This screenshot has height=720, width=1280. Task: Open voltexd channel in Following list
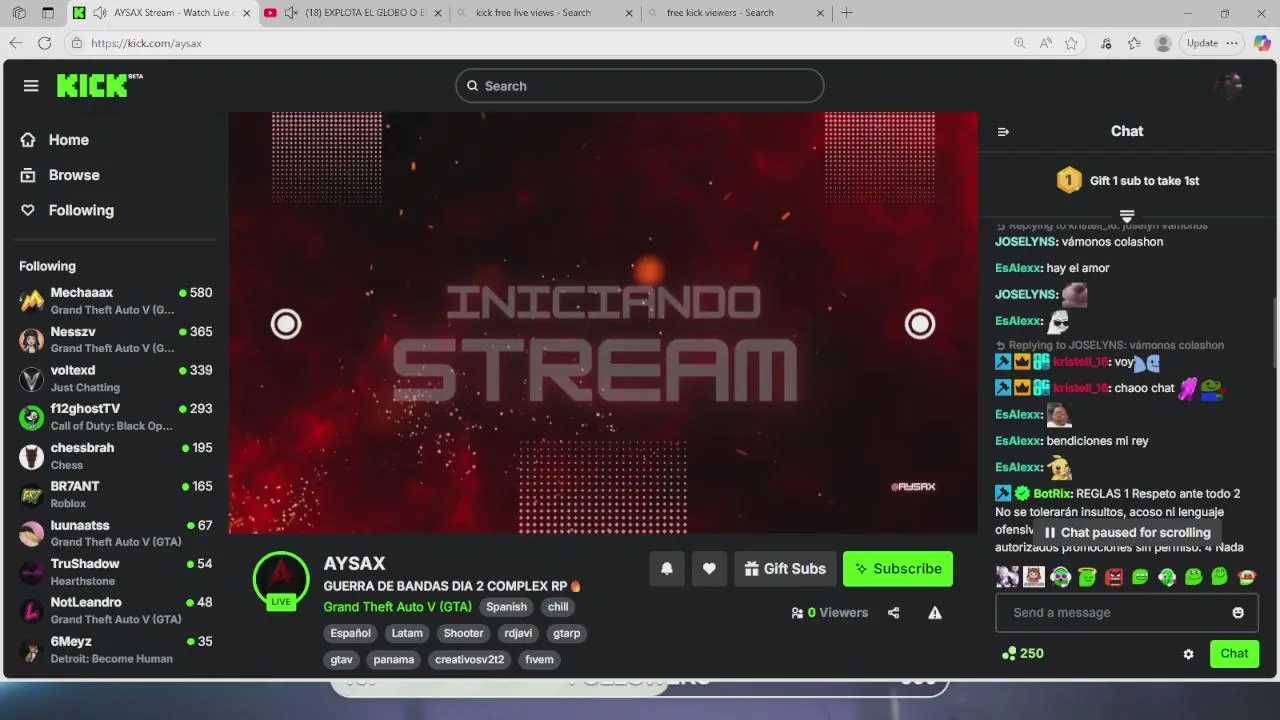[116, 378]
